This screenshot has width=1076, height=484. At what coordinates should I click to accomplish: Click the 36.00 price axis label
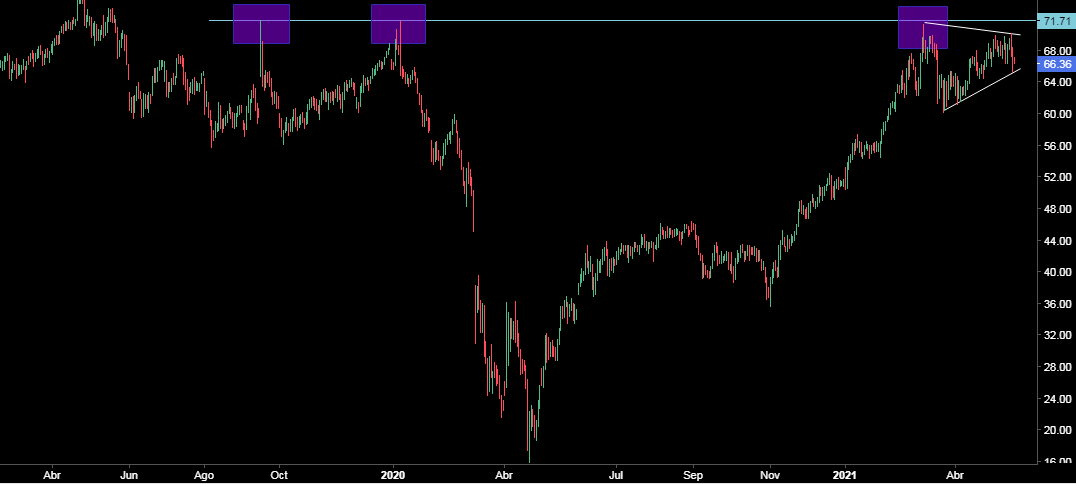point(1057,303)
